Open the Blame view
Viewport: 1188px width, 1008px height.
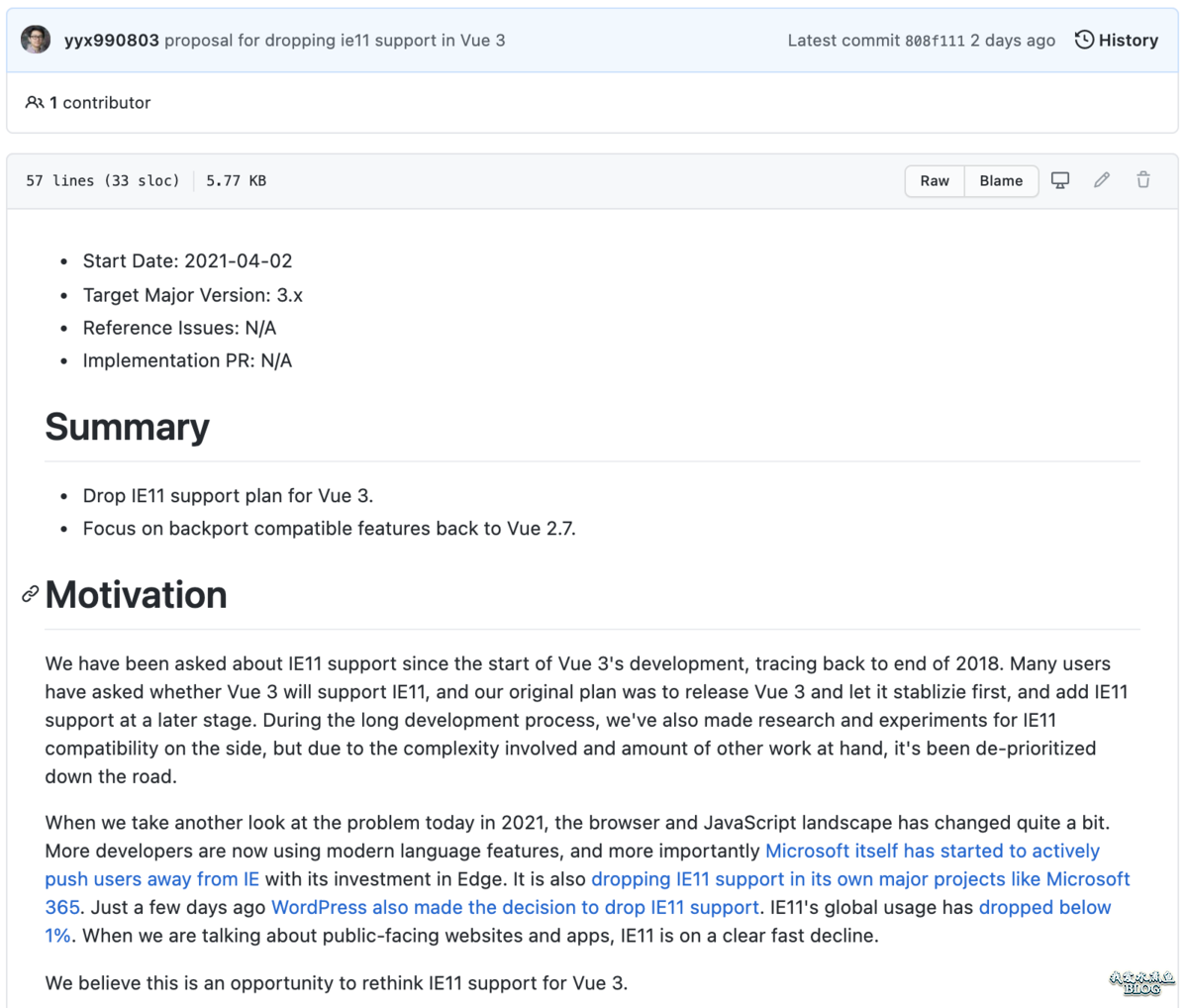pos(1001,181)
